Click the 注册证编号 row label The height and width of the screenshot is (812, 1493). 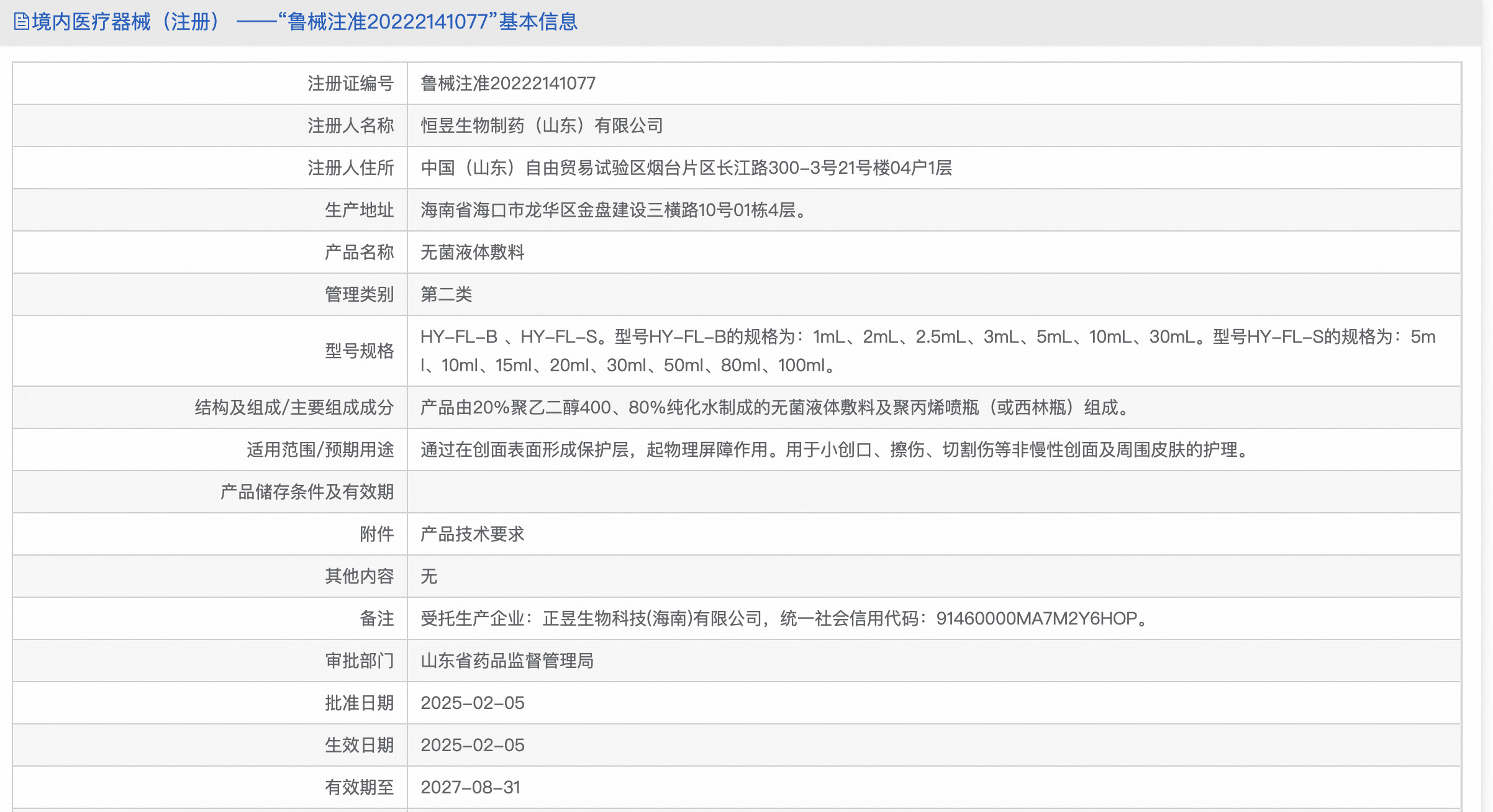pyautogui.click(x=350, y=83)
